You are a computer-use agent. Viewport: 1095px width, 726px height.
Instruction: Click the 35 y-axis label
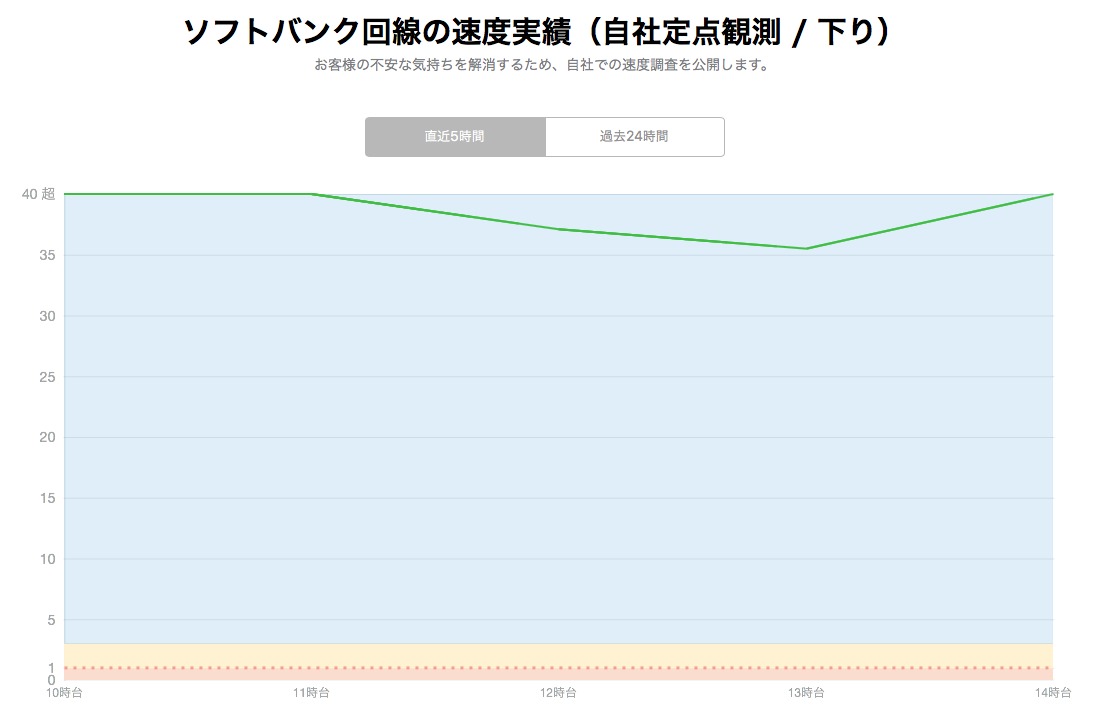pyautogui.click(x=46, y=255)
